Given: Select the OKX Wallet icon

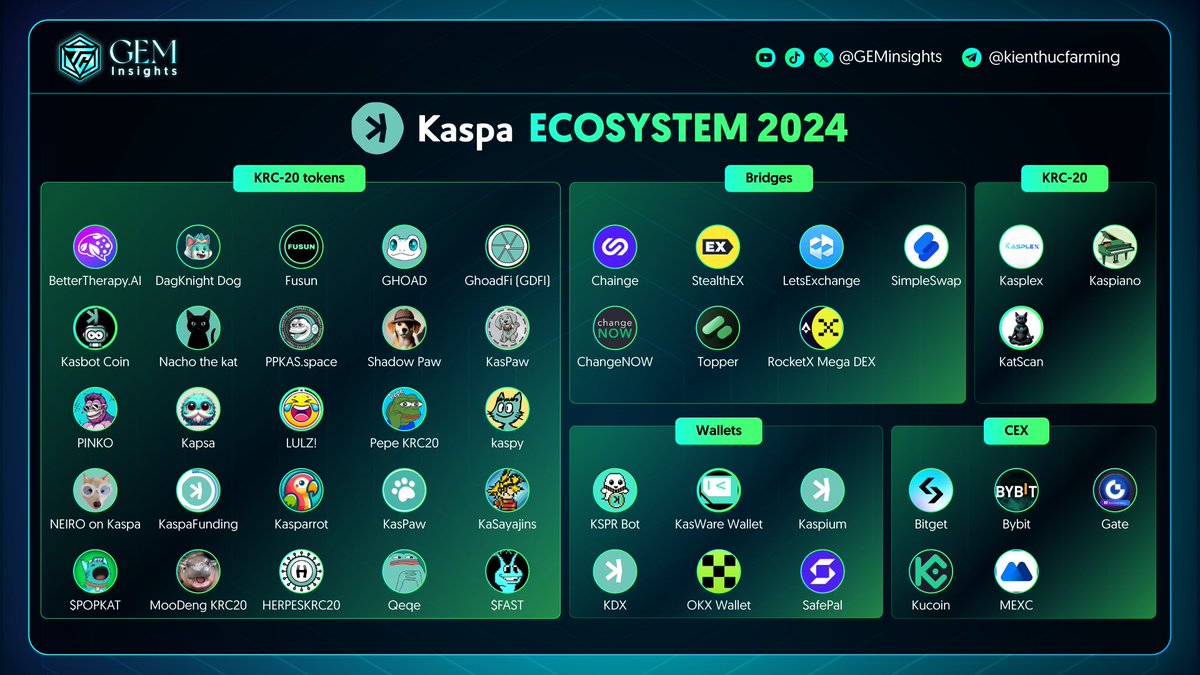Looking at the screenshot, I should coord(718,571).
